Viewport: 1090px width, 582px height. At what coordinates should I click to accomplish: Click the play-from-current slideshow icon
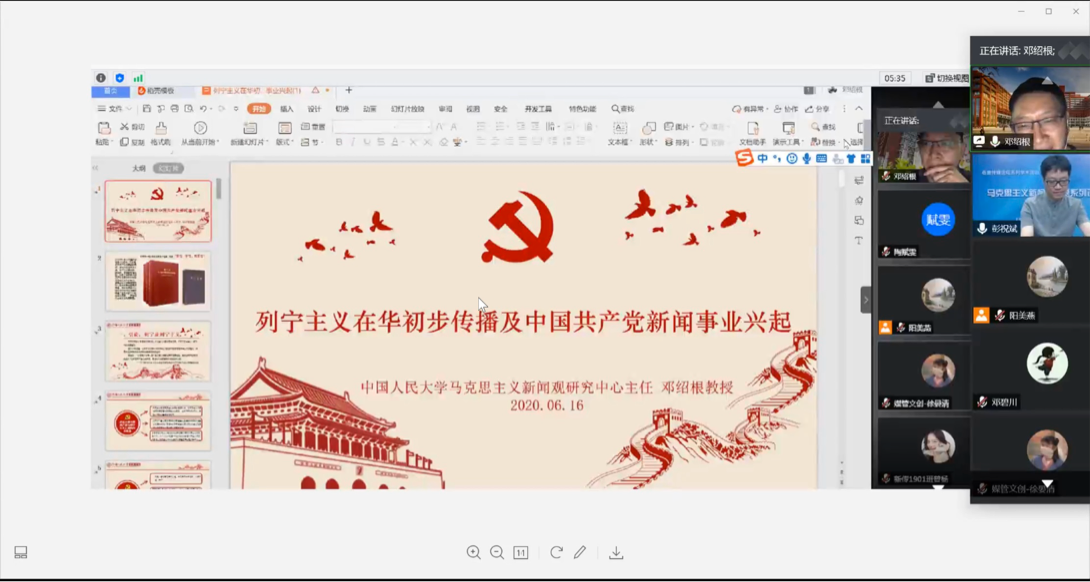tap(200, 129)
